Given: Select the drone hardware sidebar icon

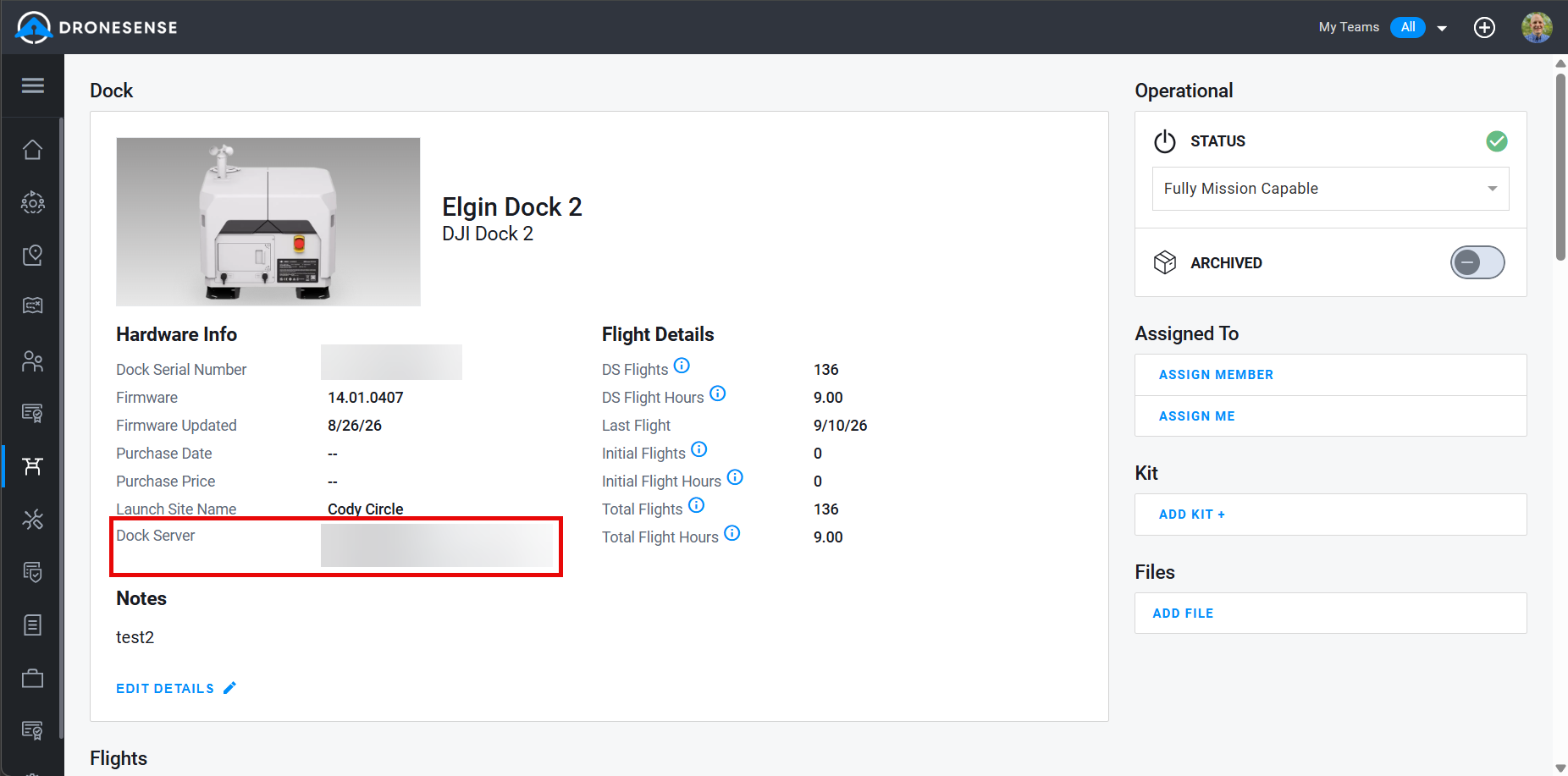Looking at the screenshot, I should click(32, 465).
